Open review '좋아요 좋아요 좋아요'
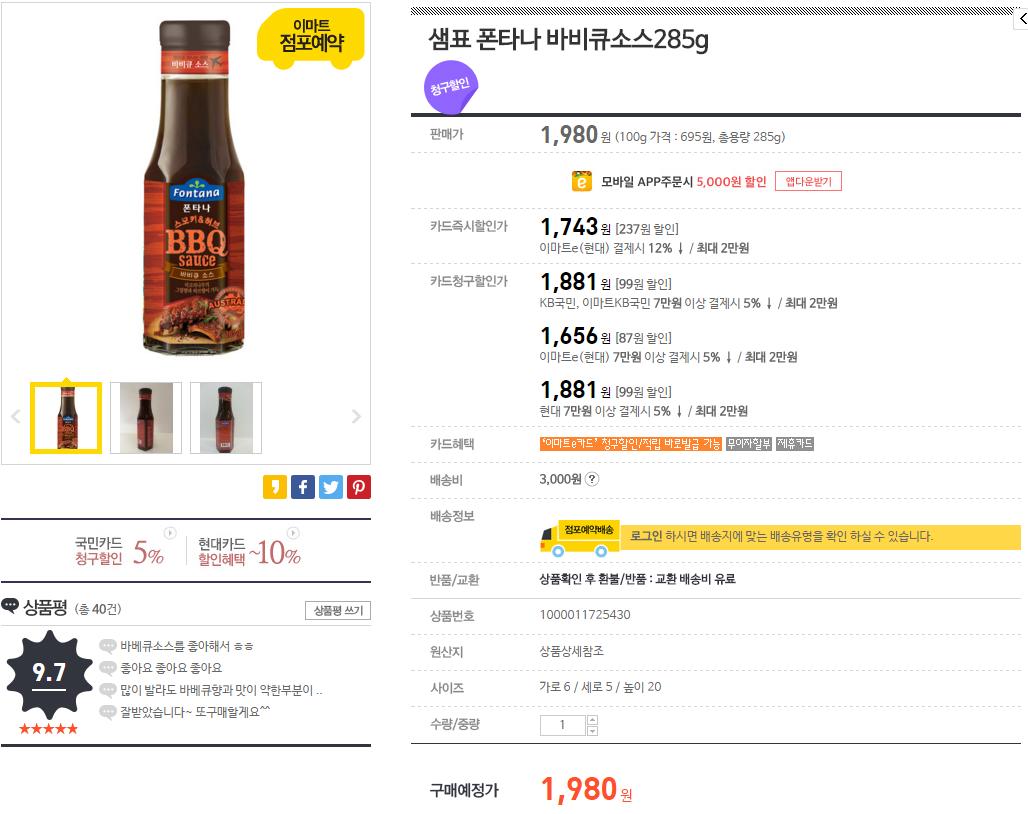This screenshot has width=1028, height=814. (171, 668)
